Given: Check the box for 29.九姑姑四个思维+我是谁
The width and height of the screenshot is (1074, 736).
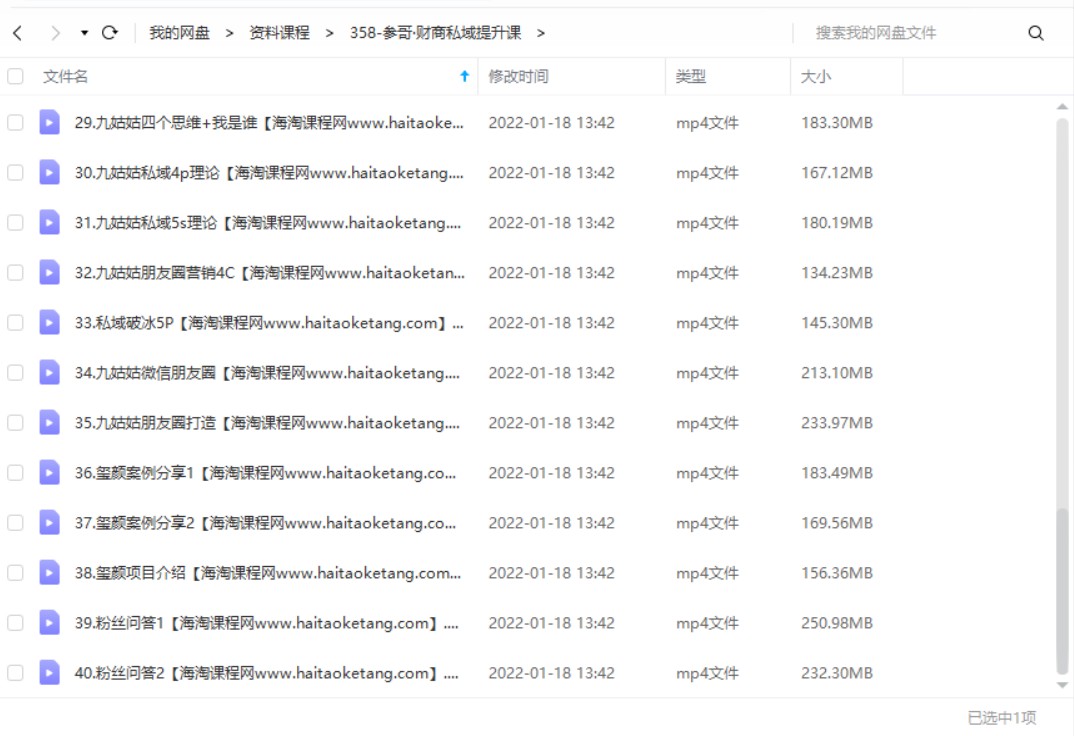Looking at the screenshot, I should (x=15, y=123).
